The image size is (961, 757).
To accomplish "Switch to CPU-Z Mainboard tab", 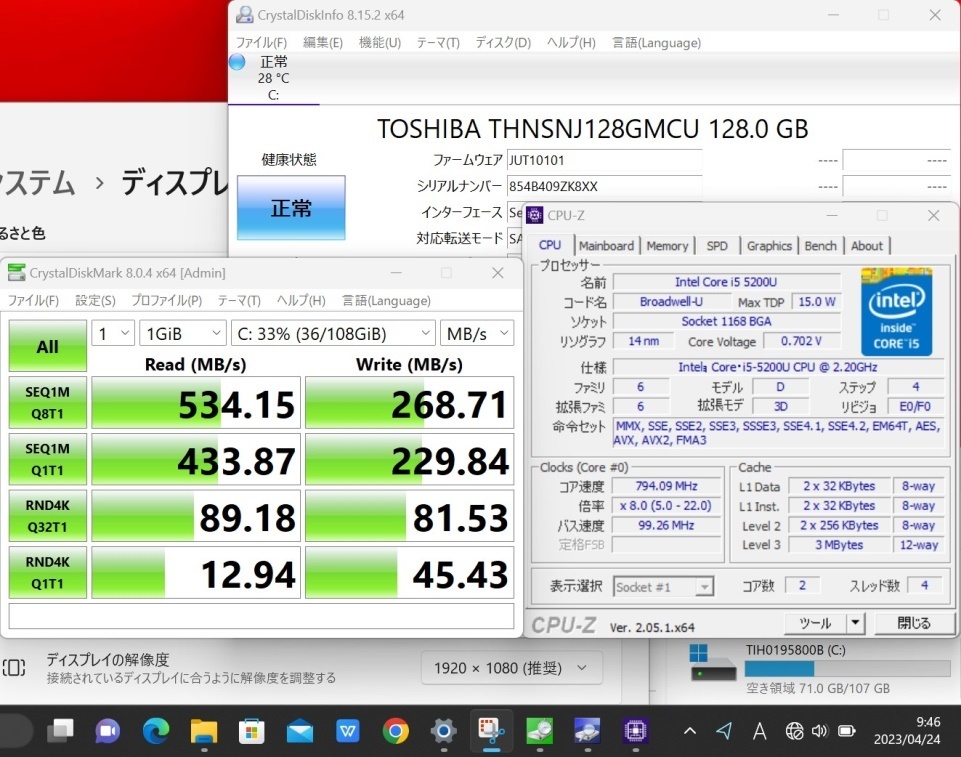I will (x=606, y=246).
